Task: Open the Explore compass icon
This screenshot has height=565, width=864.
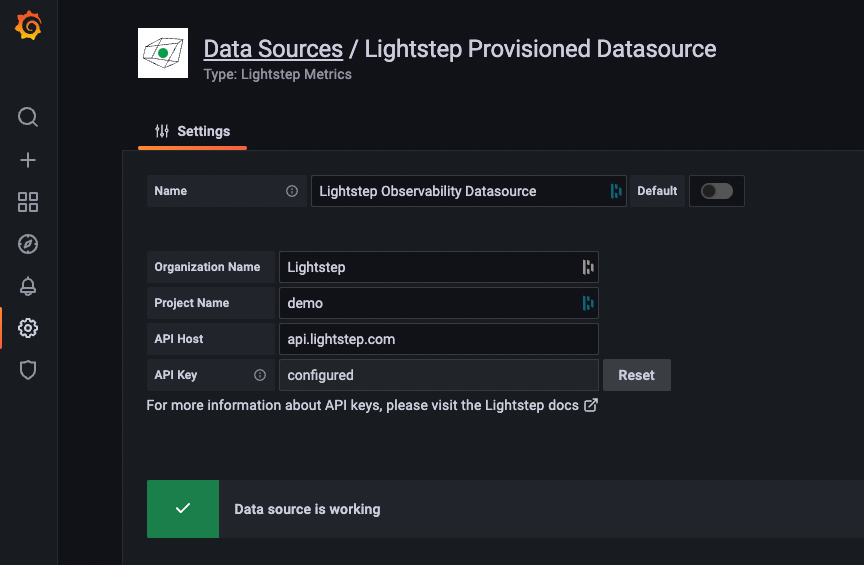Action: (x=28, y=244)
